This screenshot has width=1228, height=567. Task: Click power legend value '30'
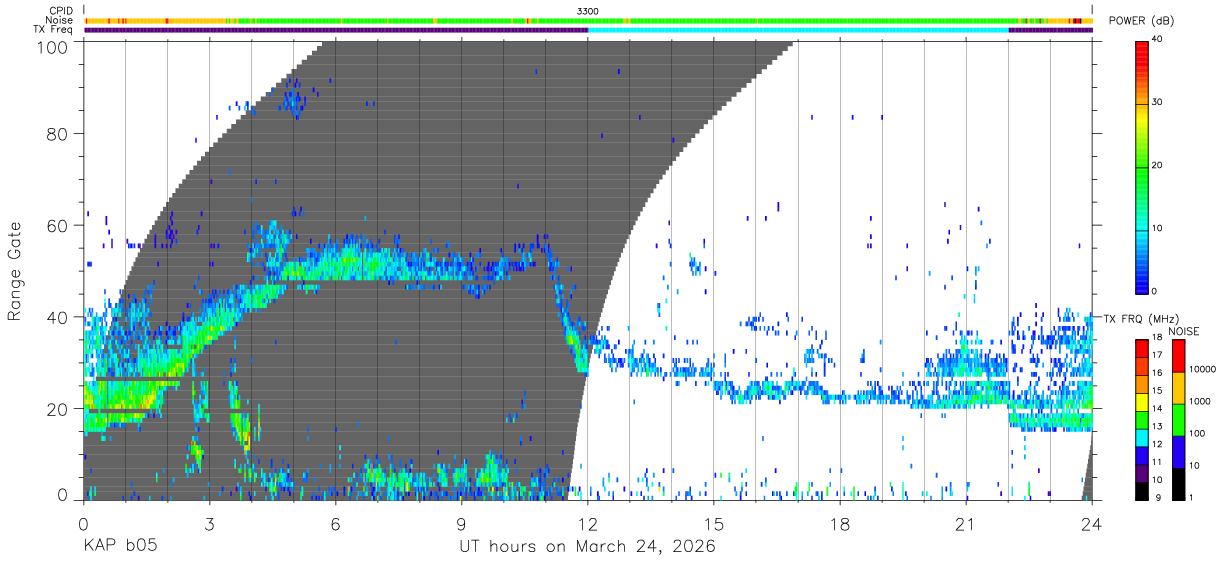pyautogui.click(x=1157, y=103)
